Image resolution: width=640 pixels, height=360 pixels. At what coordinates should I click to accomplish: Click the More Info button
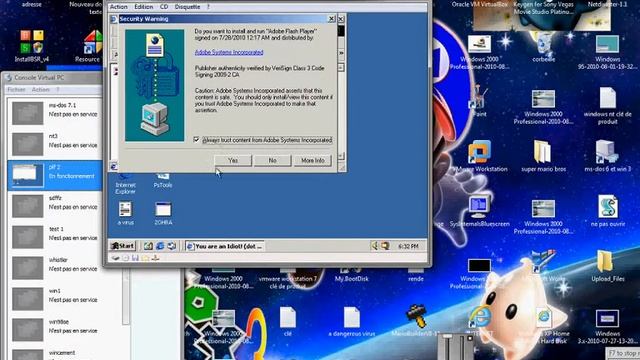tap(313, 160)
